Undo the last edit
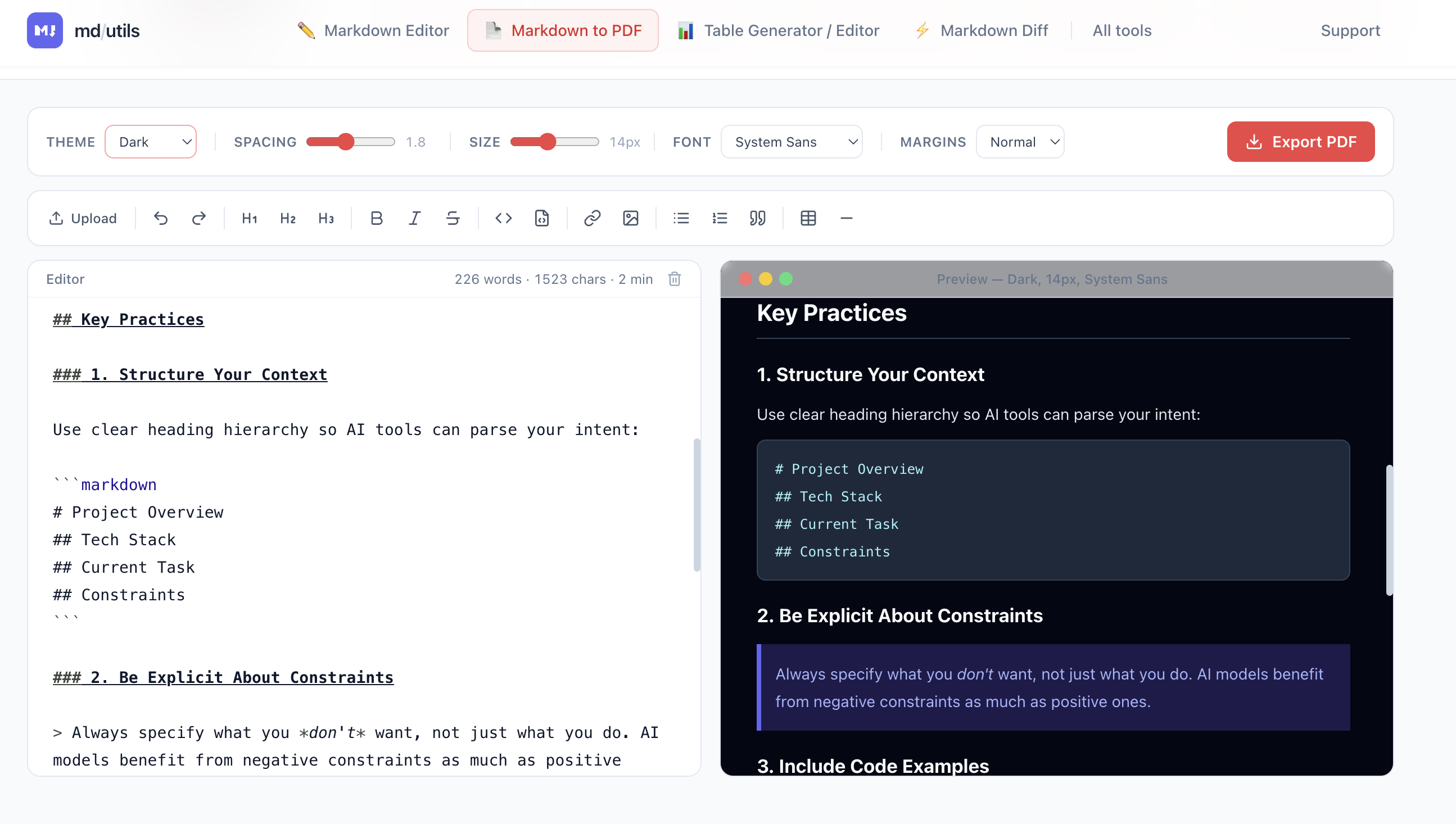 click(161, 218)
